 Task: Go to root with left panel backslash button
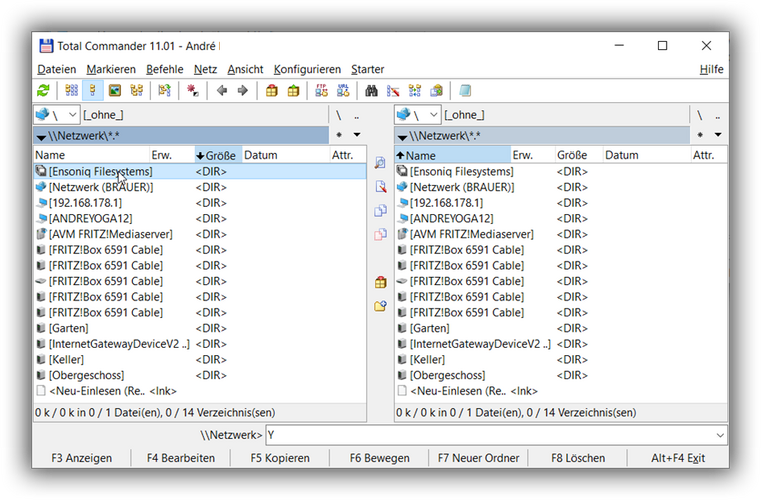(x=339, y=116)
